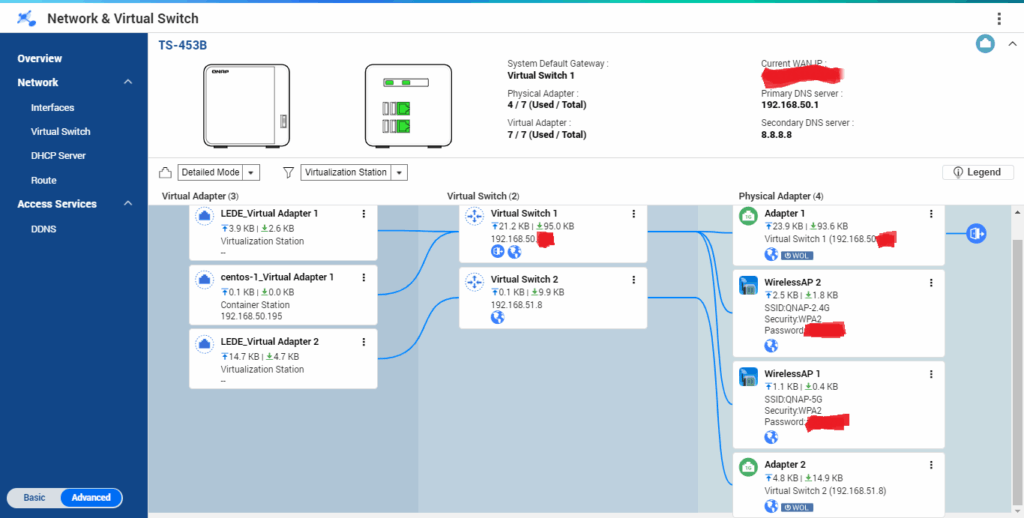
Task: Open LEDE_Virtual Adapter 1 options menu
Action: point(364,214)
